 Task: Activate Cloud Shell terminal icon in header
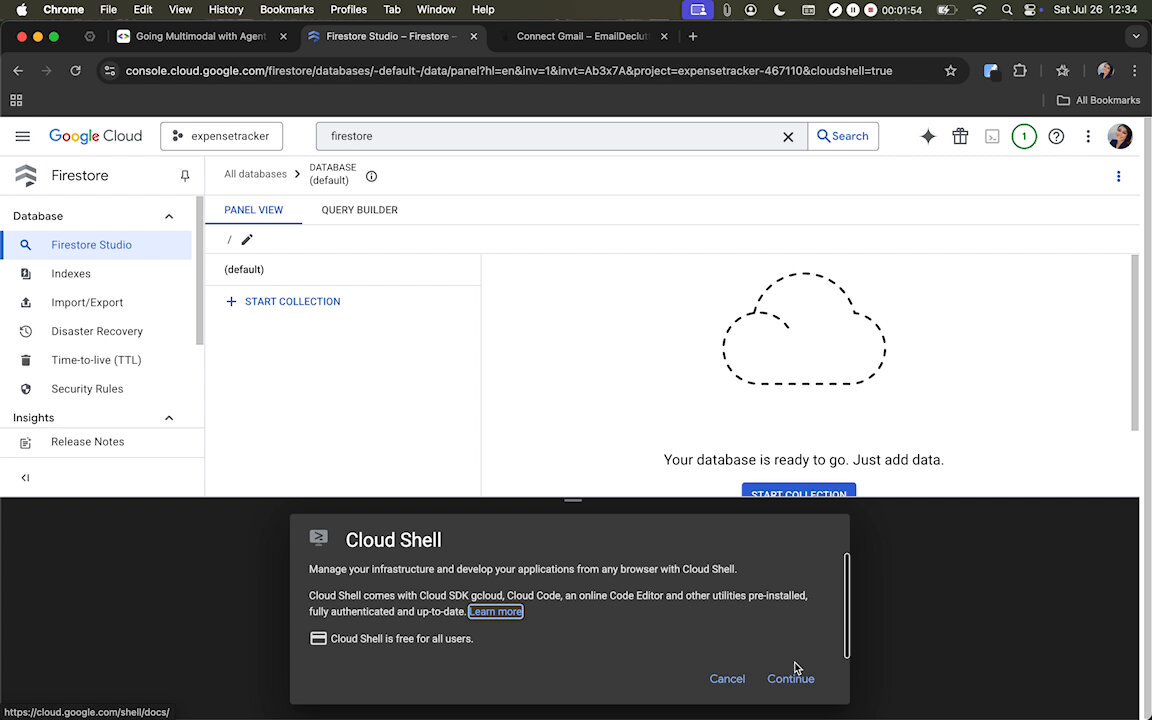pyautogui.click(x=992, y=137)
